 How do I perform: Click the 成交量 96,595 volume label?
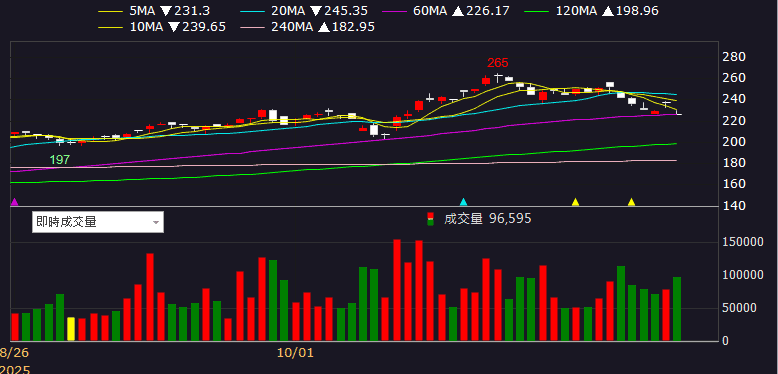[x=487, y=219]
